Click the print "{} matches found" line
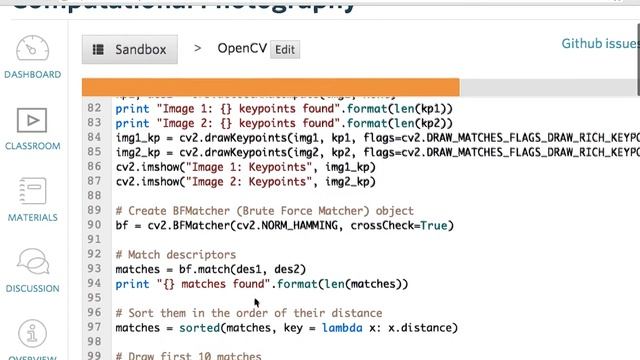 262,284
